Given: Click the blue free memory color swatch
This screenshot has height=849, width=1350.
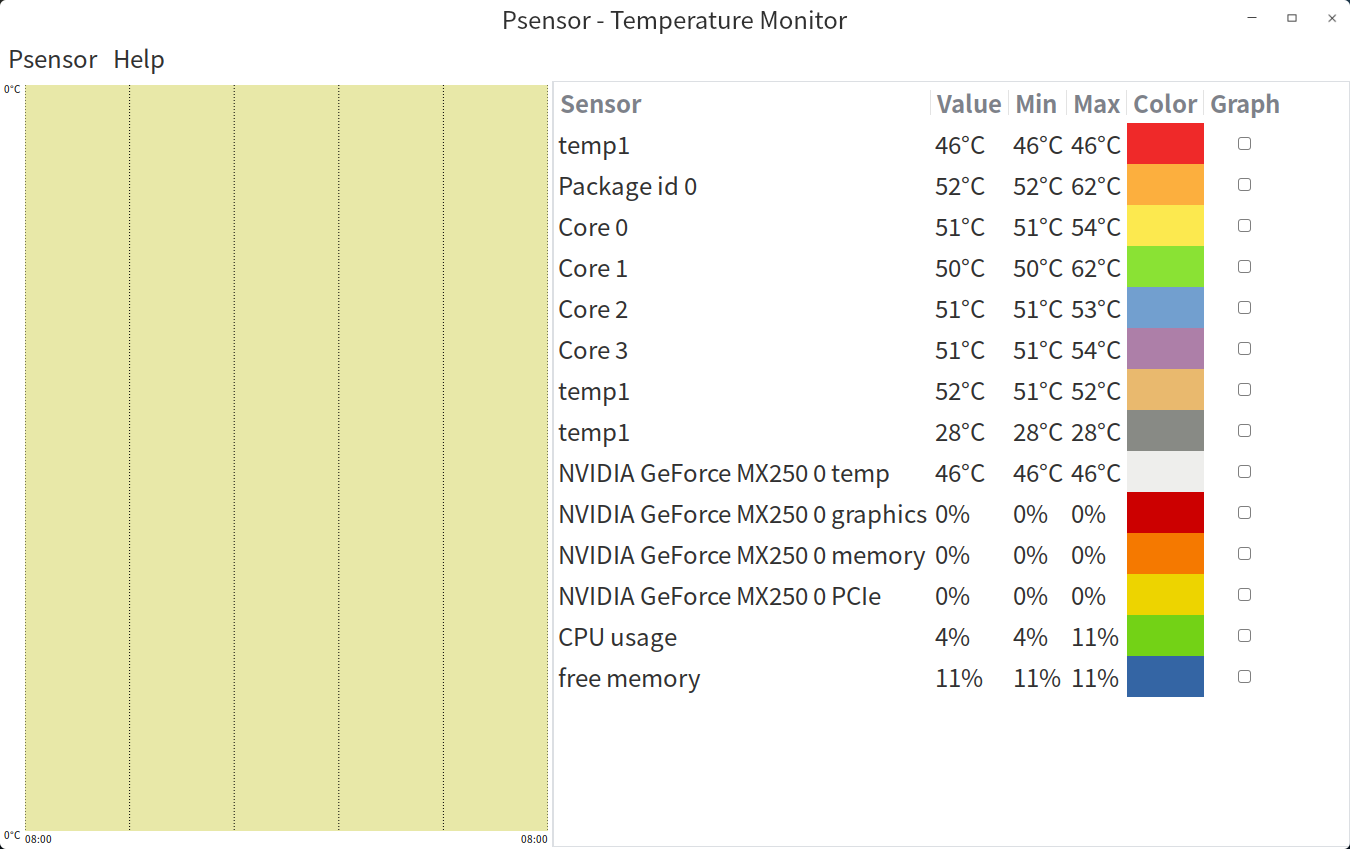Looking at the screenshot, I should [1165, 677].
